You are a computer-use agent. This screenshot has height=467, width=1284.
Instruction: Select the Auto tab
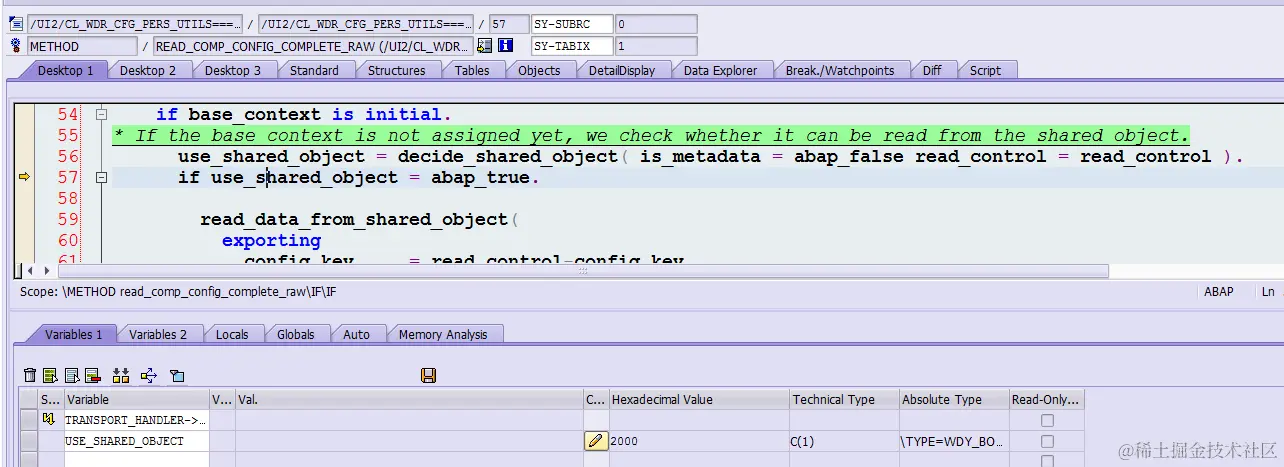356,334
